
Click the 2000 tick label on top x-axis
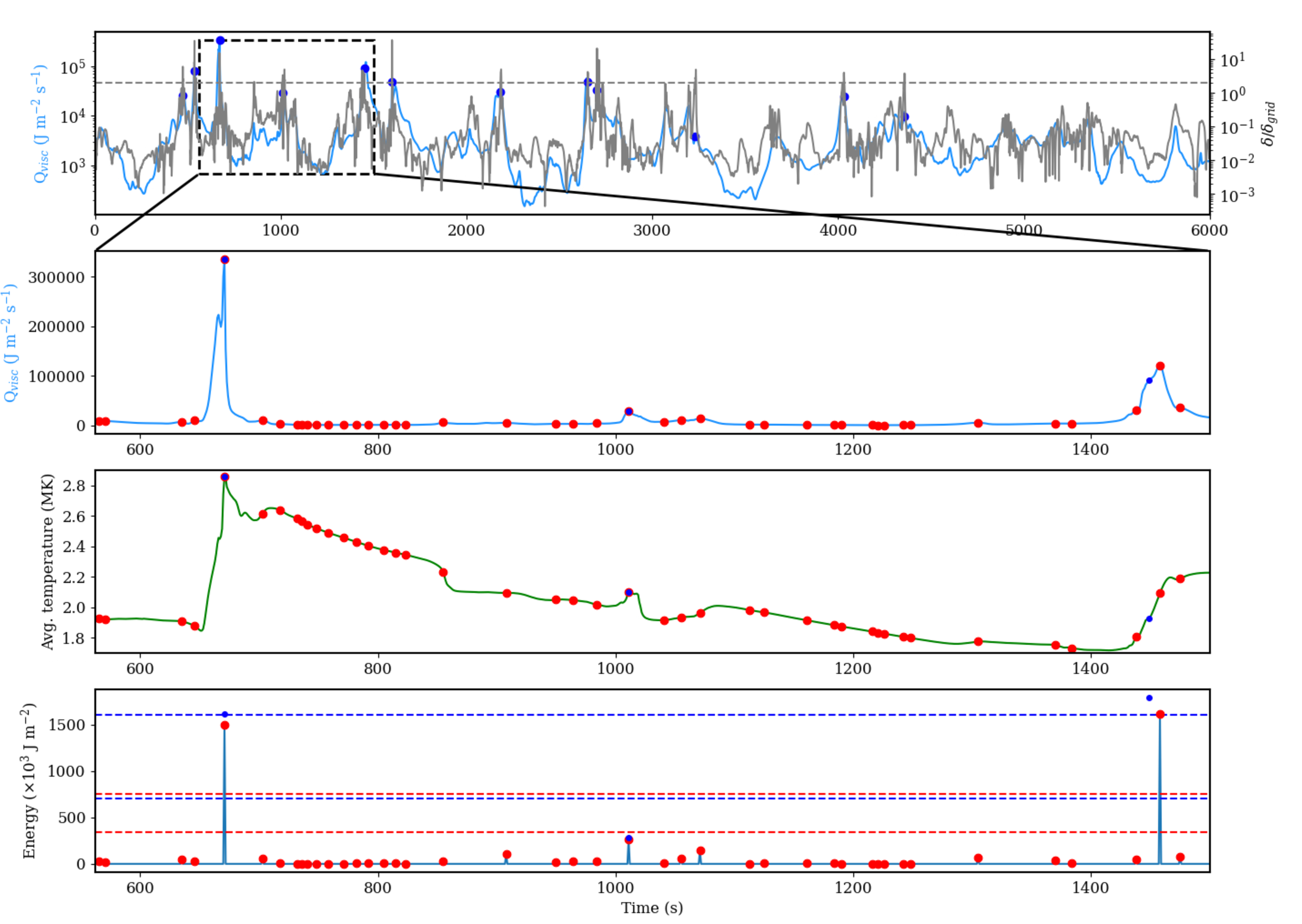pyautogui.click(x=466, y=230)
